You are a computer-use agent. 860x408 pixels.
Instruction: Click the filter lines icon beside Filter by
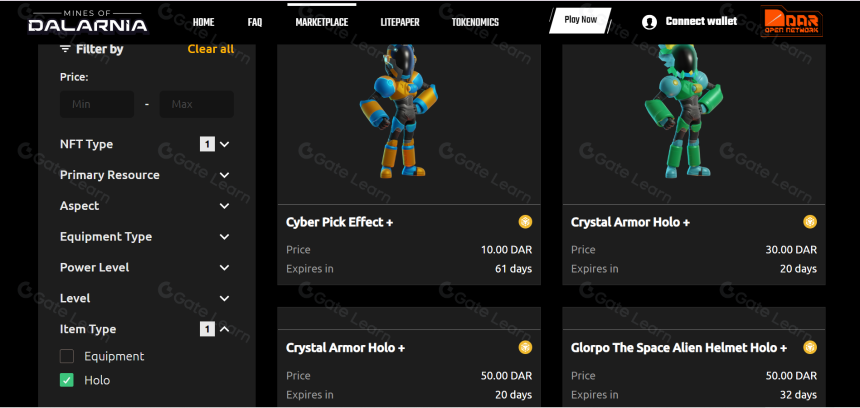[x=65, y=49]
